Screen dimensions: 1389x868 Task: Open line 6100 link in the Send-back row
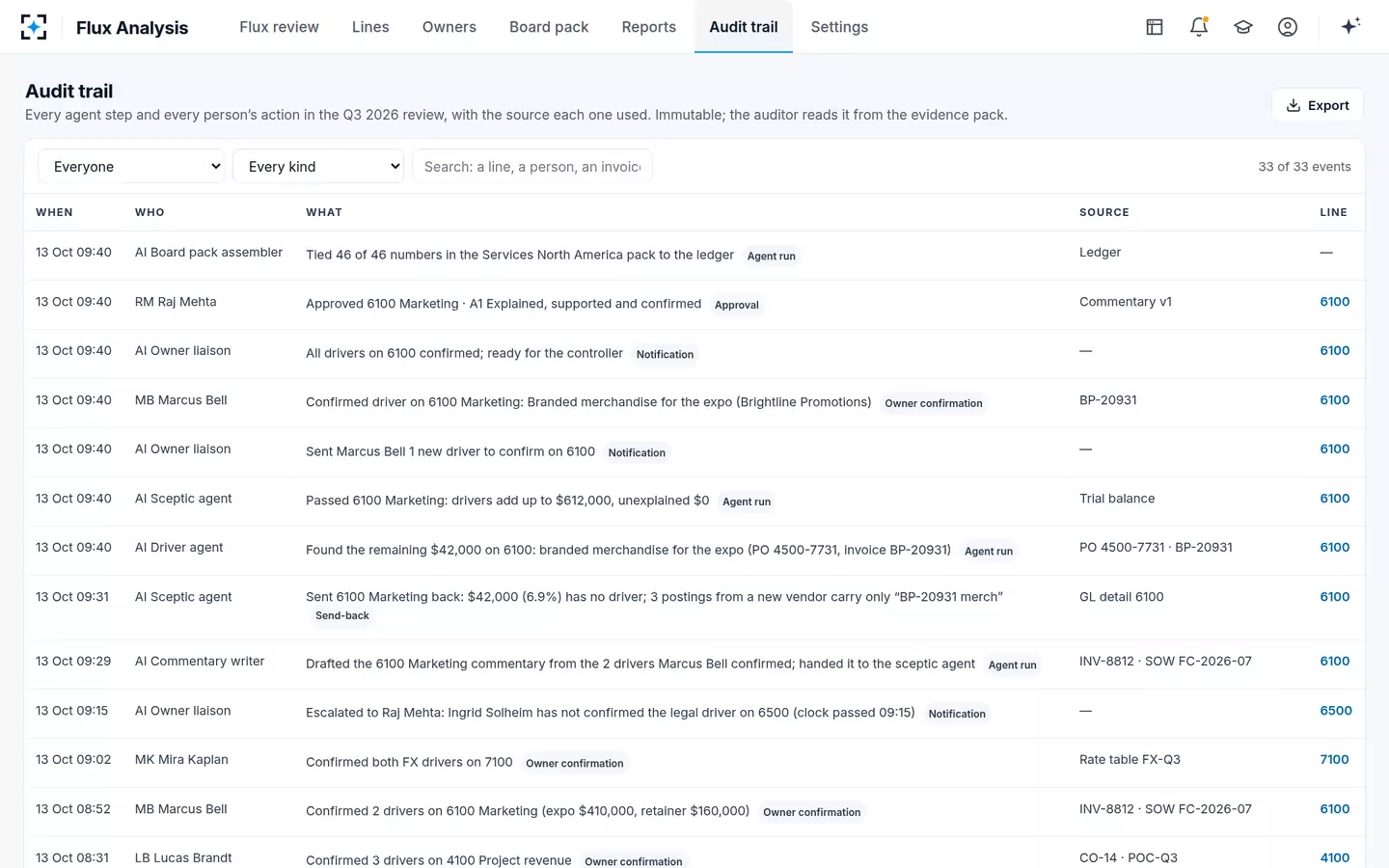pos(1335,597)
